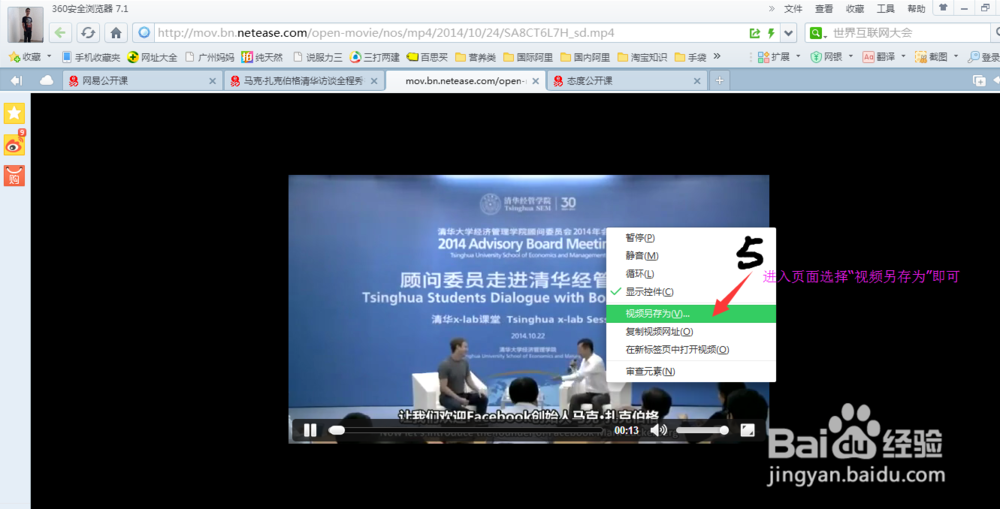Expand the address bar history dropdown
Viewport: 1000px width, 509px height.
[789, 33]
